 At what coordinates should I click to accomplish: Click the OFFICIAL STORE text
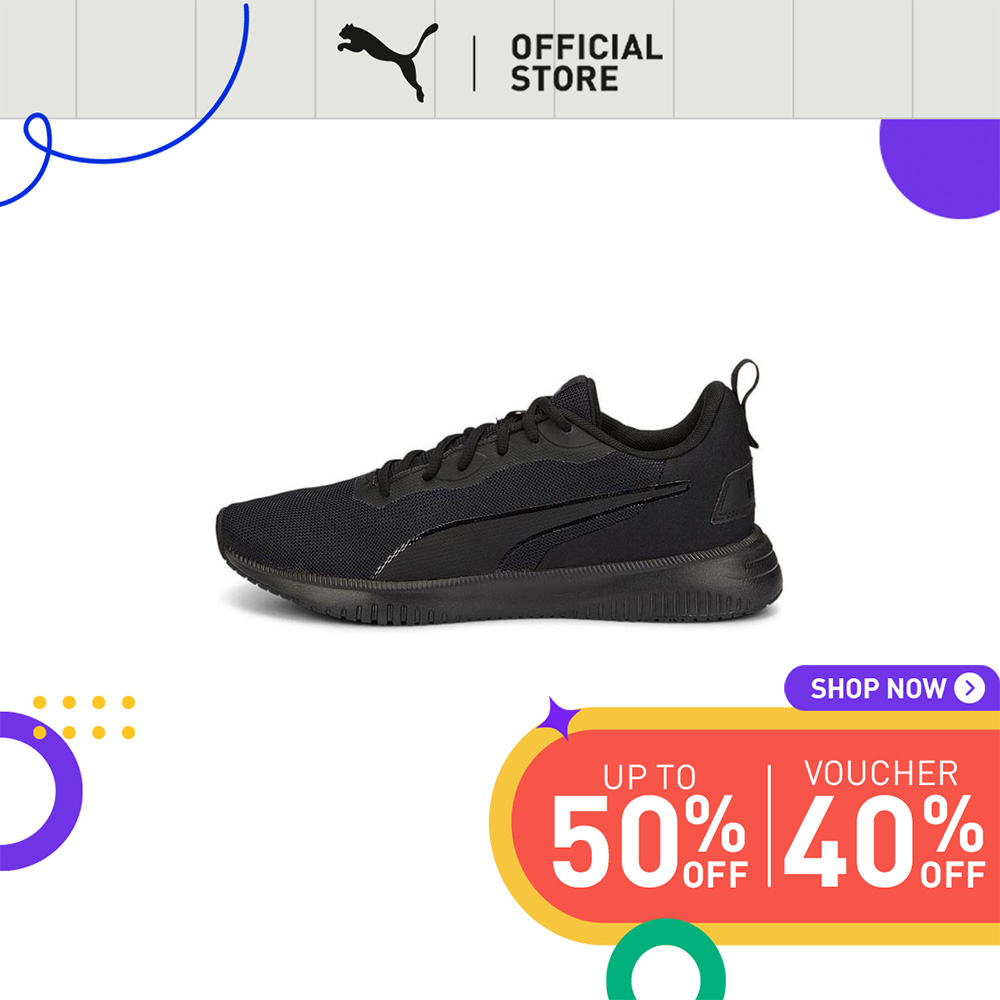(x=586, y=63)
